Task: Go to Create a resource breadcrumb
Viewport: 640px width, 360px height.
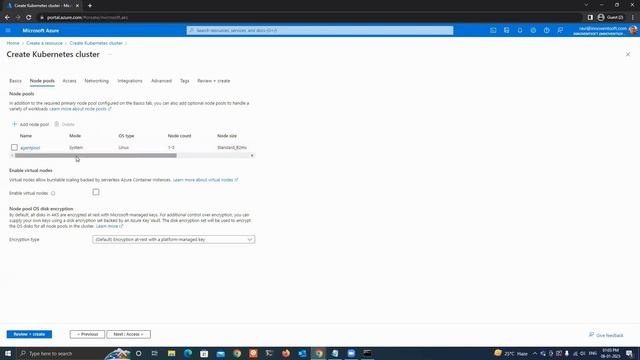Action: (44, 43)
